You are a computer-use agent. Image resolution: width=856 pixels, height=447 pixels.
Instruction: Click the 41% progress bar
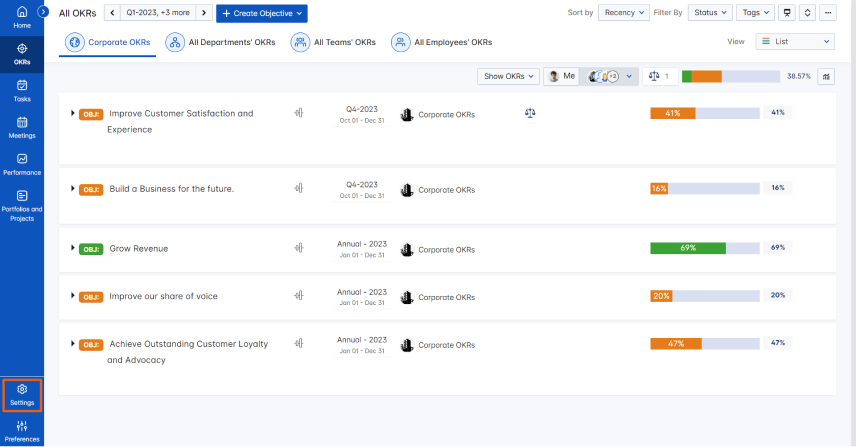704,113
